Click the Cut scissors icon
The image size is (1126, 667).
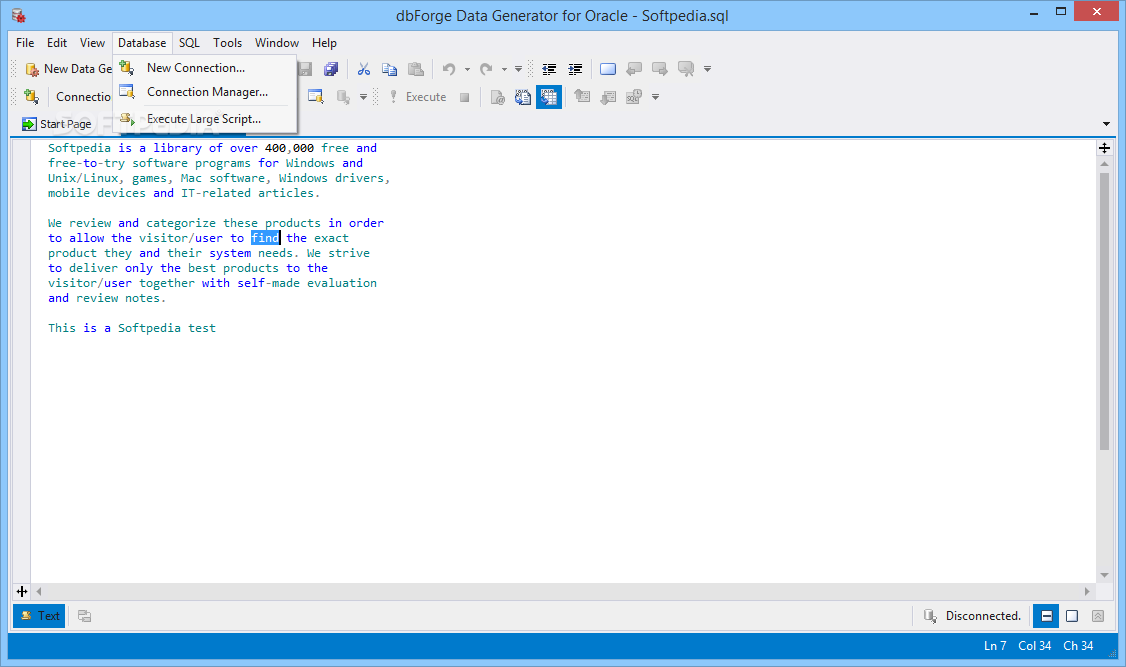[x=364, y=69]
